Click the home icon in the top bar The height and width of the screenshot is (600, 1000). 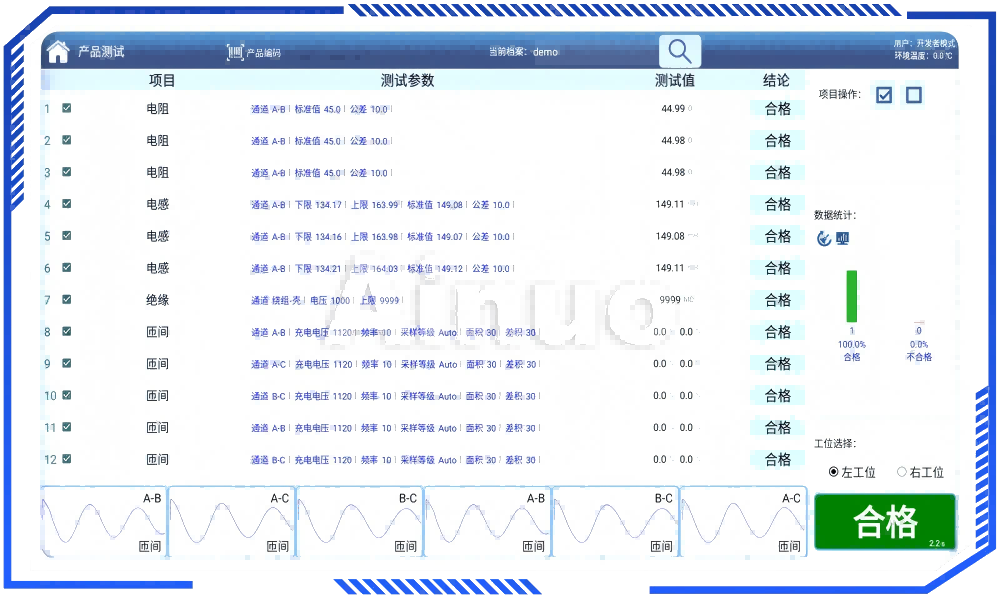(x=56, y=50)
